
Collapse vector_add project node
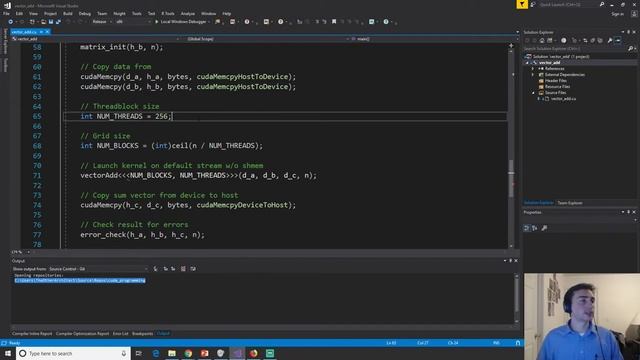click(527, 62)
